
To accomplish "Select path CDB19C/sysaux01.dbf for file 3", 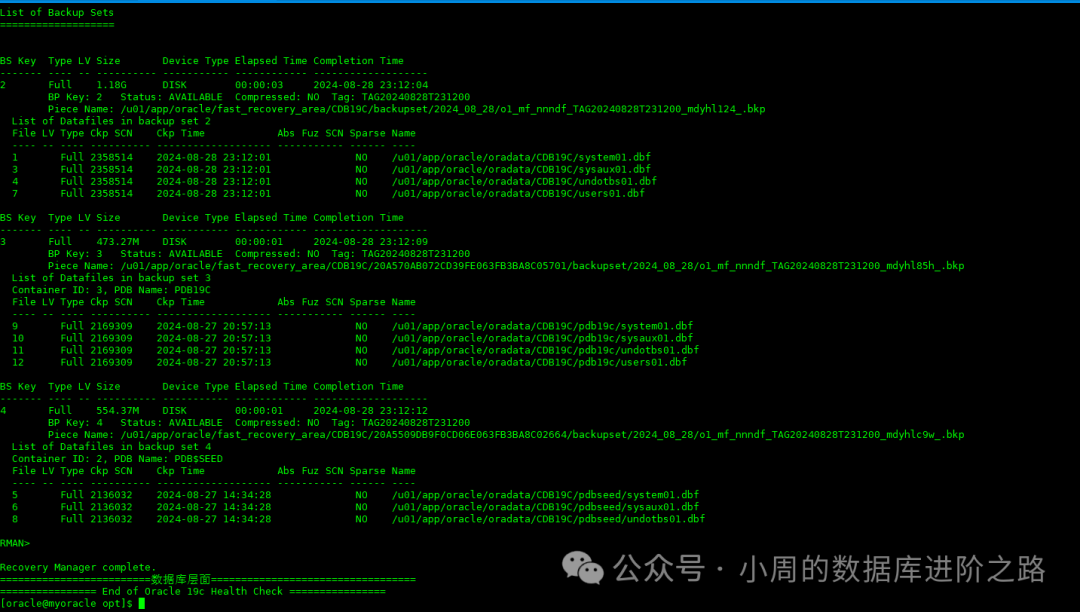I will (x=521, y=169).
